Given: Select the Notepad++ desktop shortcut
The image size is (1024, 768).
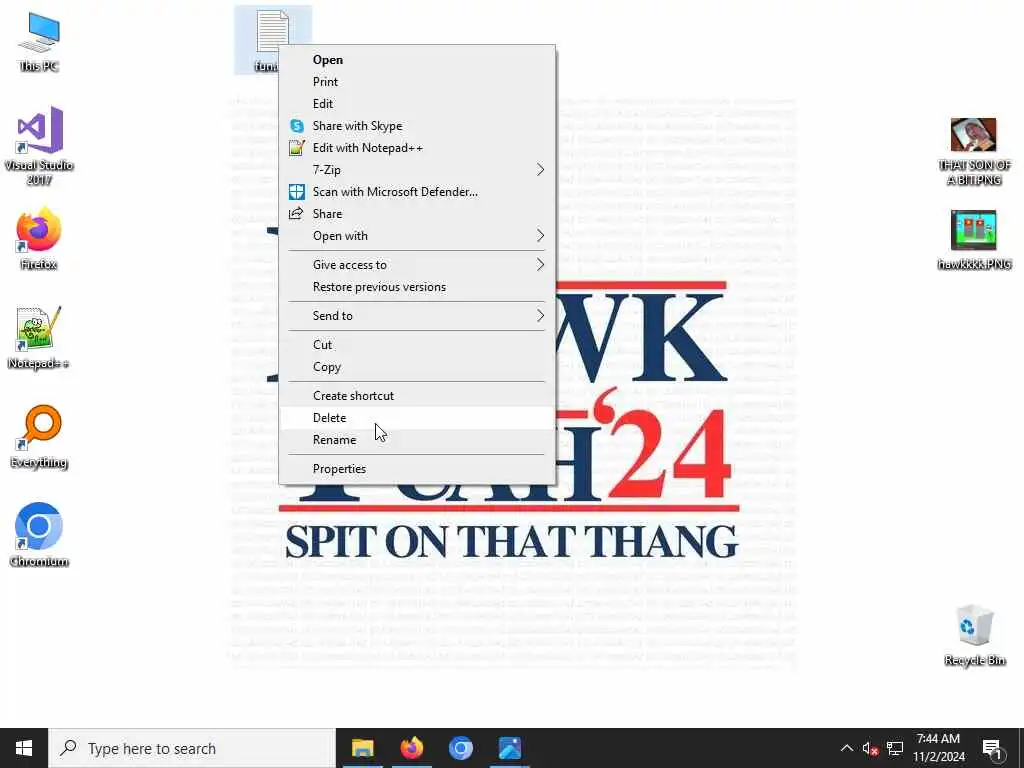Looking at the screenshot, I should (x=39, y=338).
